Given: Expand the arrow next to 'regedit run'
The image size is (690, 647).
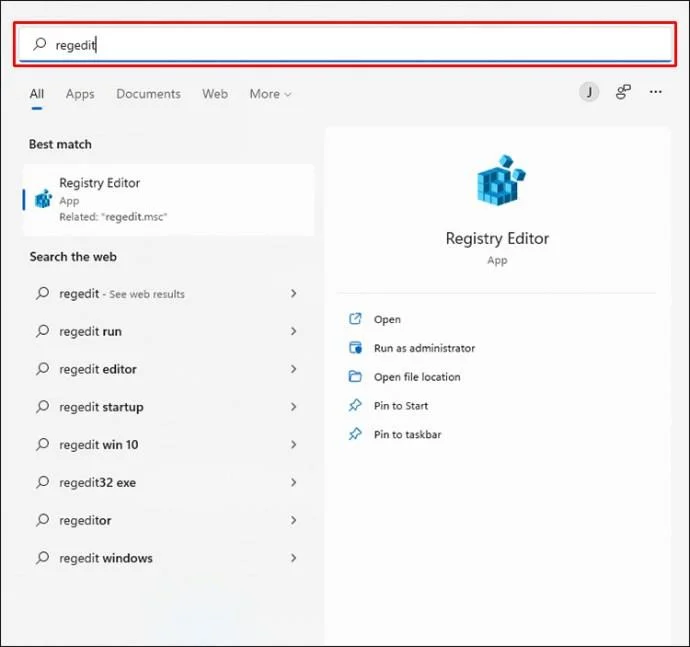Looking at the screenshot, I should click(x=294, y=331).
